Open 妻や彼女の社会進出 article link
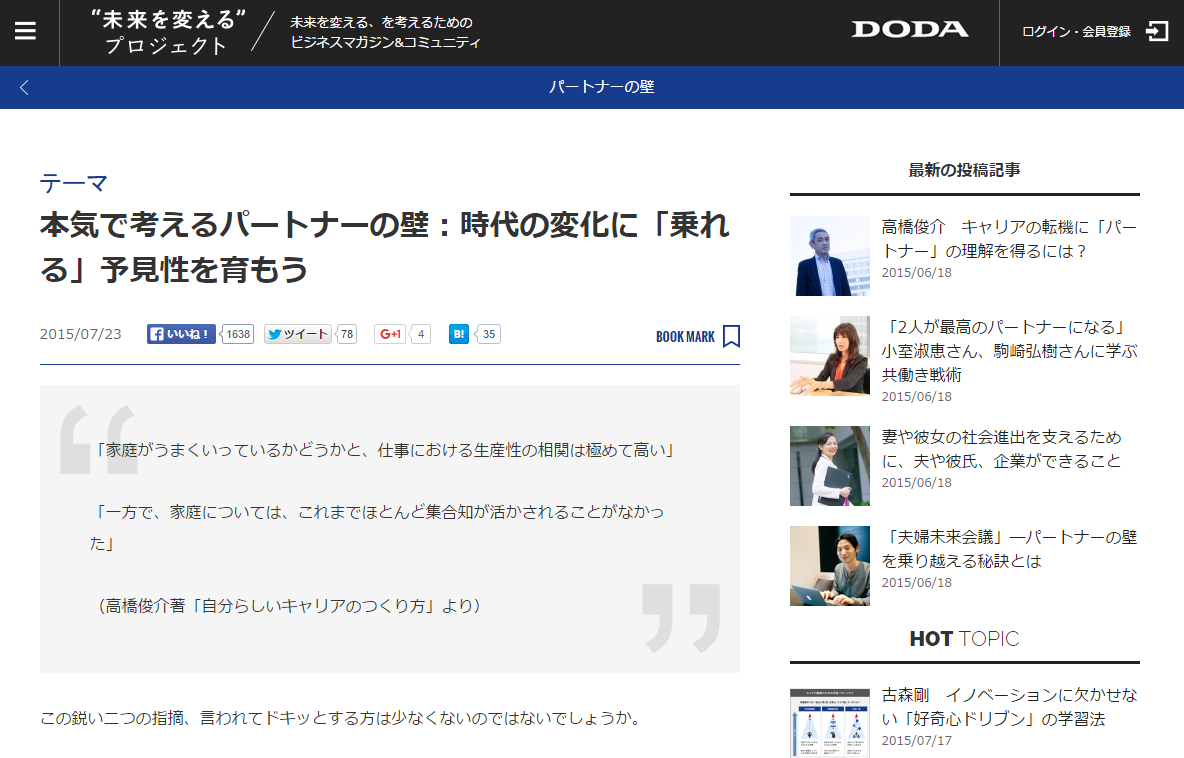 1001,449
